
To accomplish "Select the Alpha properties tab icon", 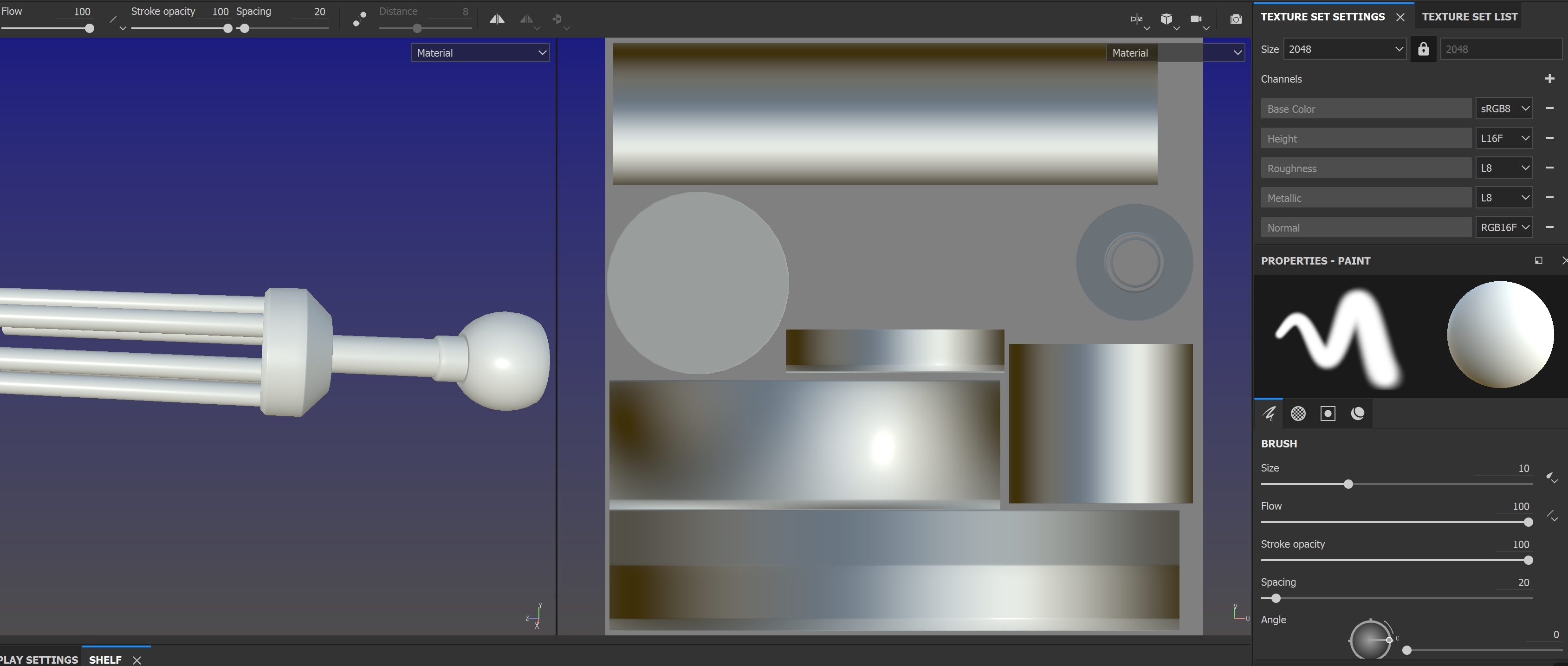I will (x=1298, y=414).
